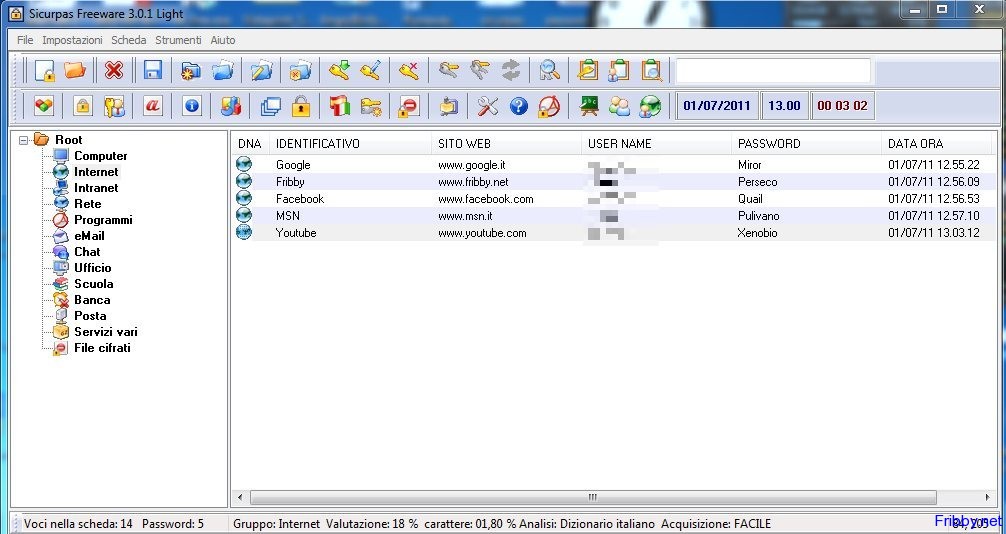Click the small padlock icon in second toolbar
The height and width of the screenshot is (534, 1006).
(82, 106)
